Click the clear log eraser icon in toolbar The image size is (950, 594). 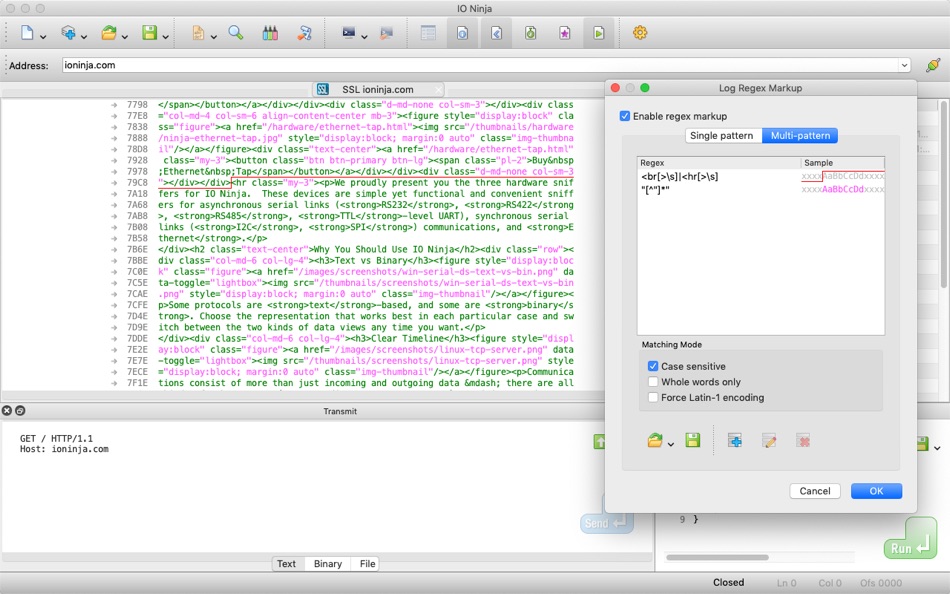pos(304,33)
